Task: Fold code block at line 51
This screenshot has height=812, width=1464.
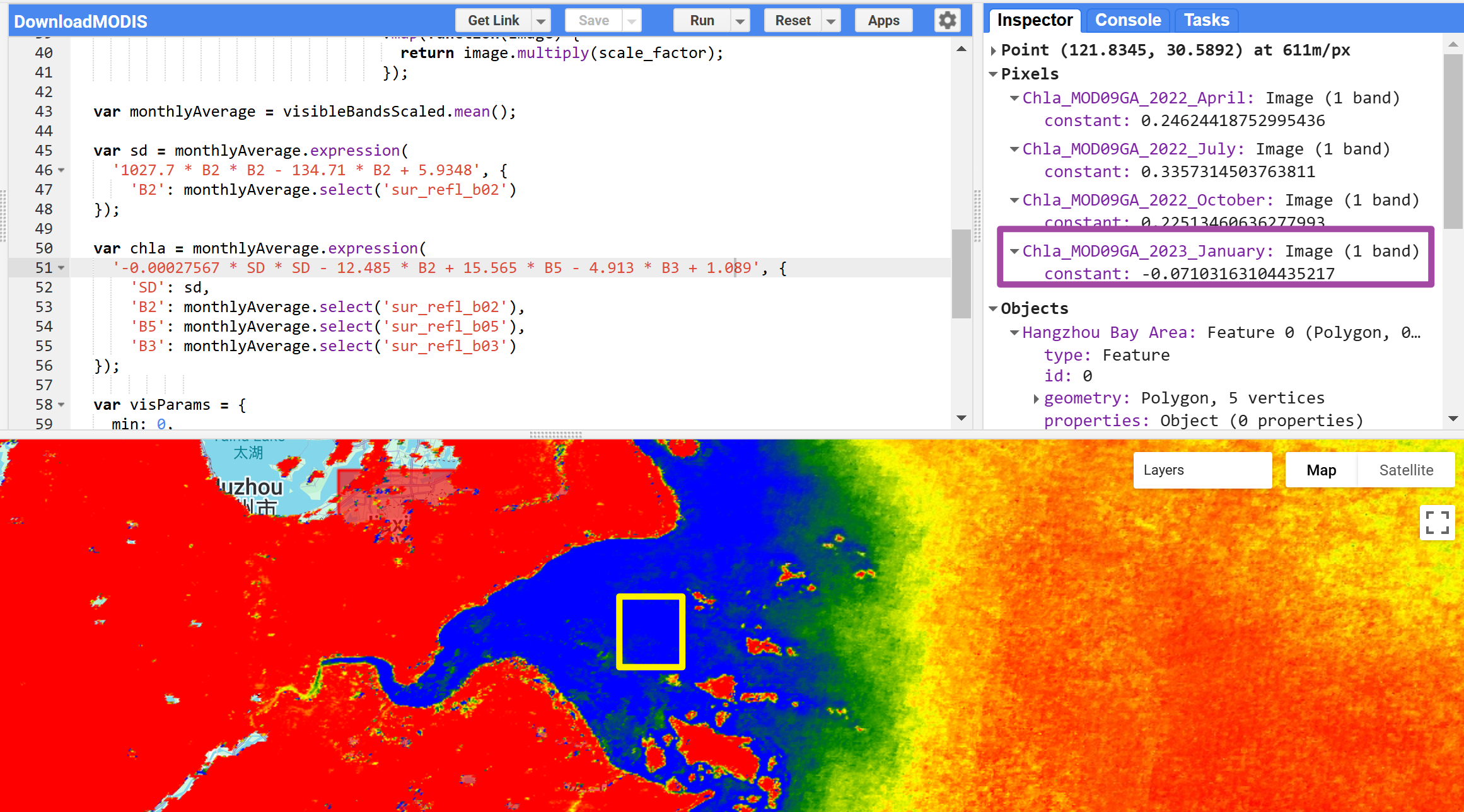Action: (61, 268)
